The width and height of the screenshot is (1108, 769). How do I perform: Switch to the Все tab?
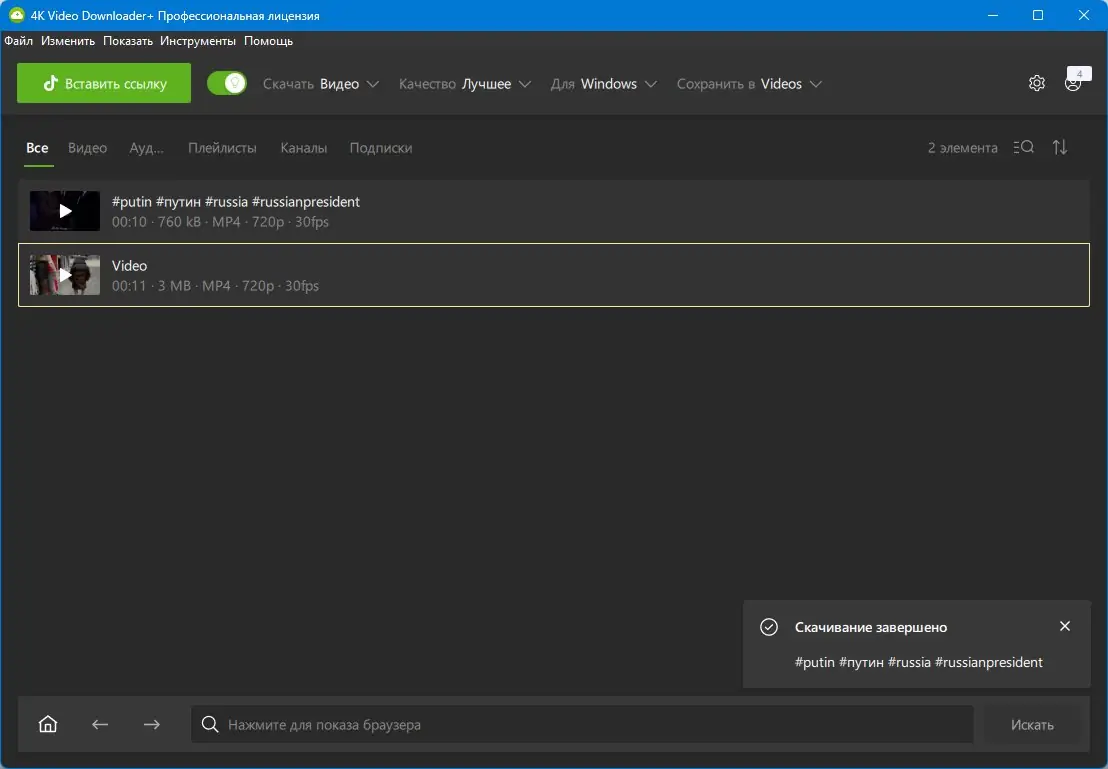[37, 148]
